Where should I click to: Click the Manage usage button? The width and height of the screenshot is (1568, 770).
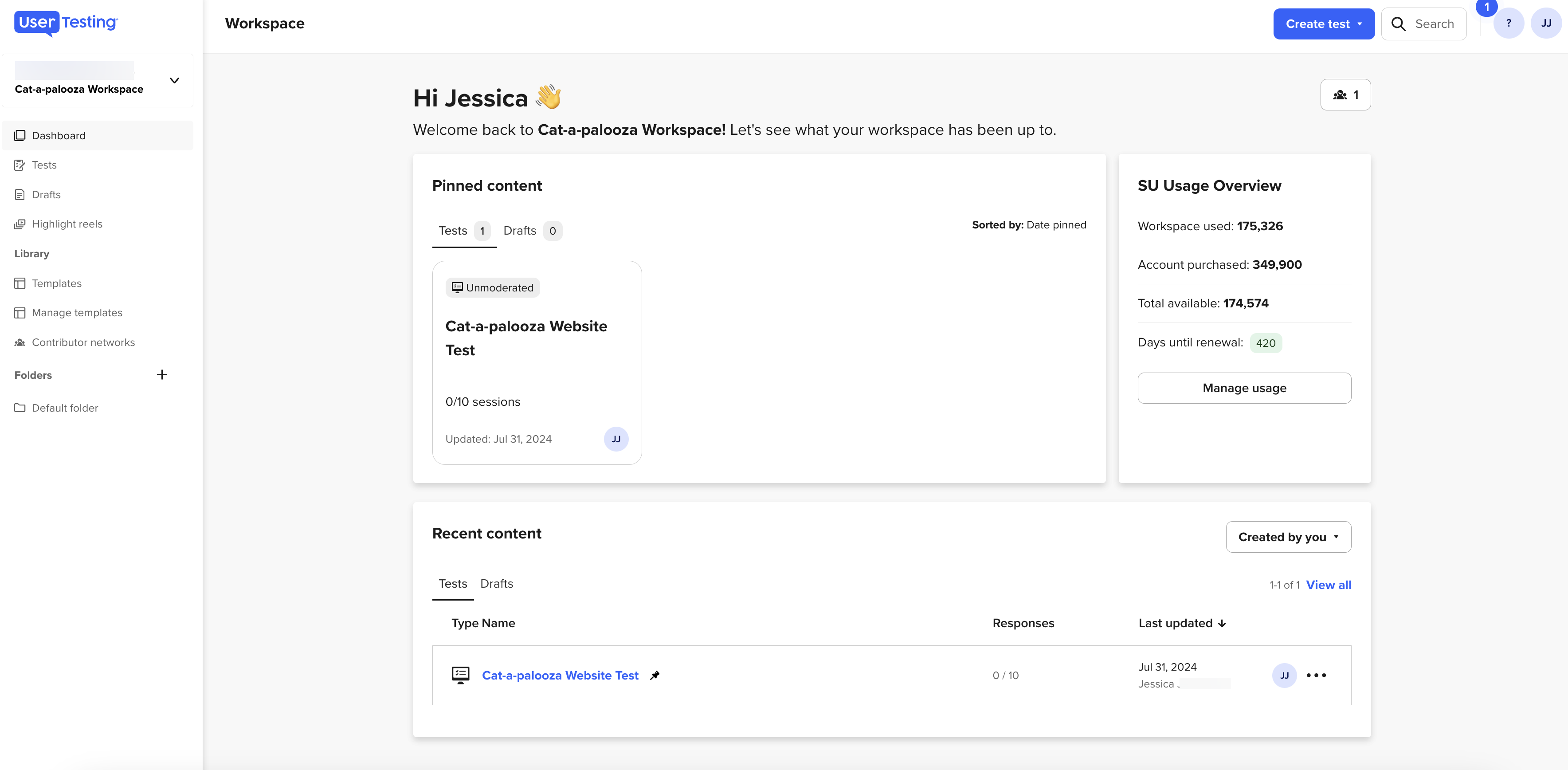[x=1243, y=388]
